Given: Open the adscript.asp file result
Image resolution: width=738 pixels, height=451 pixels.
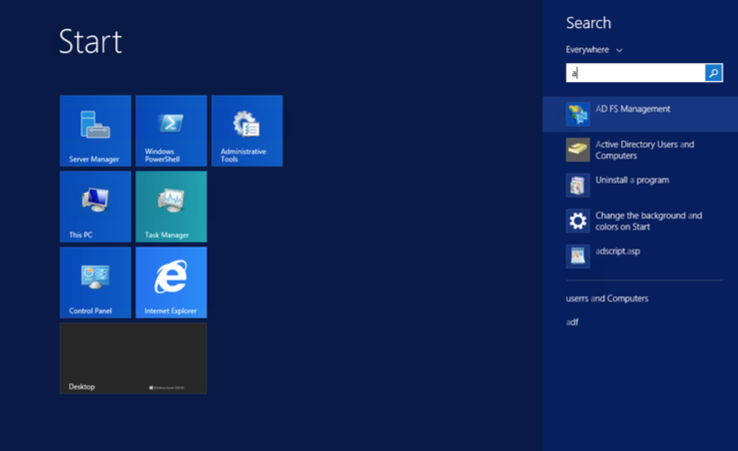Looking at the screenshot, I should (640, 256).
